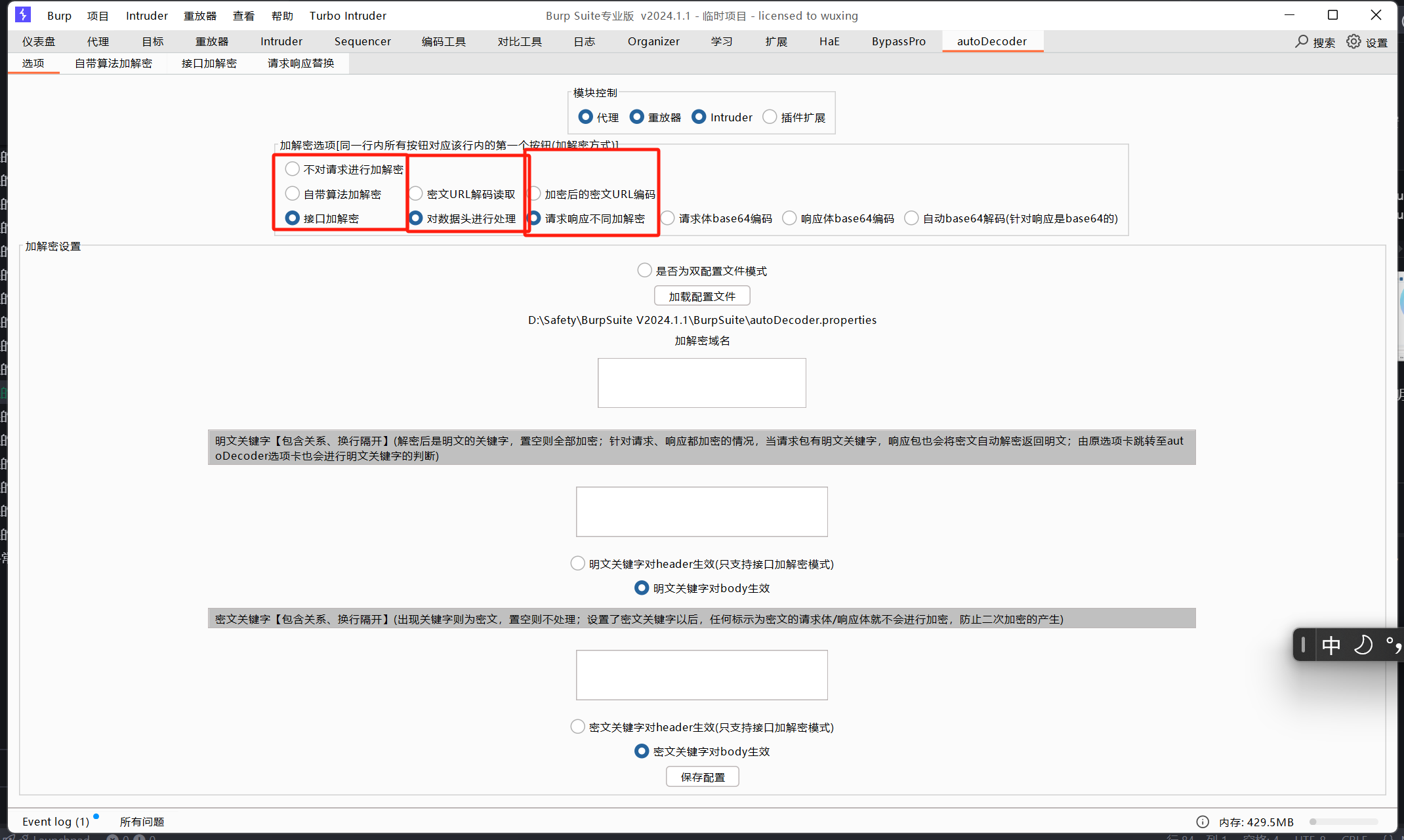This screenshot has height=840, width=1404.
Task: Switch to the BypassPro tab
Action: click(898, 41)
